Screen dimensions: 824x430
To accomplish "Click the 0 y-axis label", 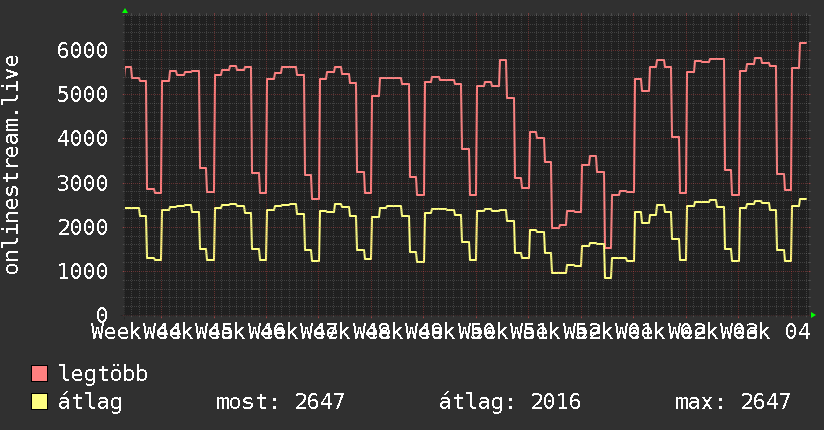I will pyautogui.click(x=102, y=315).
